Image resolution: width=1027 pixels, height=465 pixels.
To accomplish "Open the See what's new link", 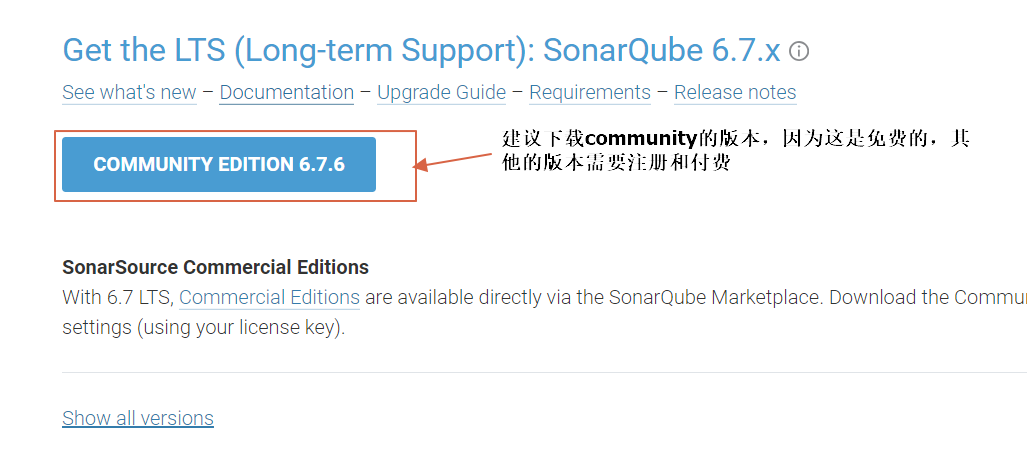I will (129, 92).
